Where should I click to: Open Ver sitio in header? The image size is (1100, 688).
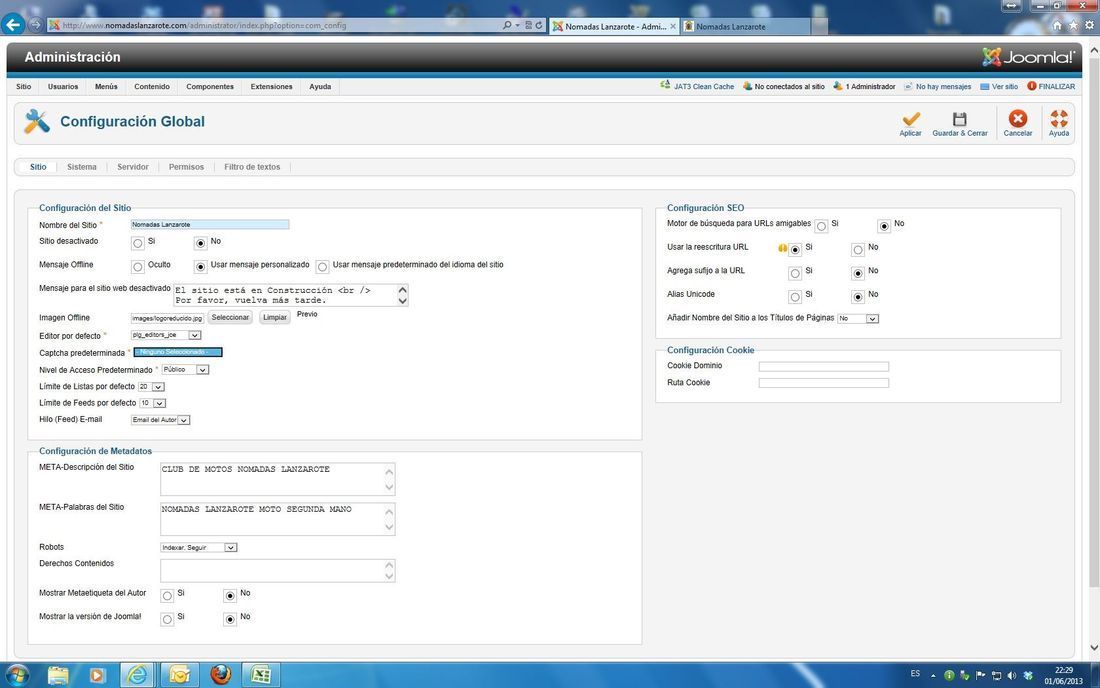[999, 87]
